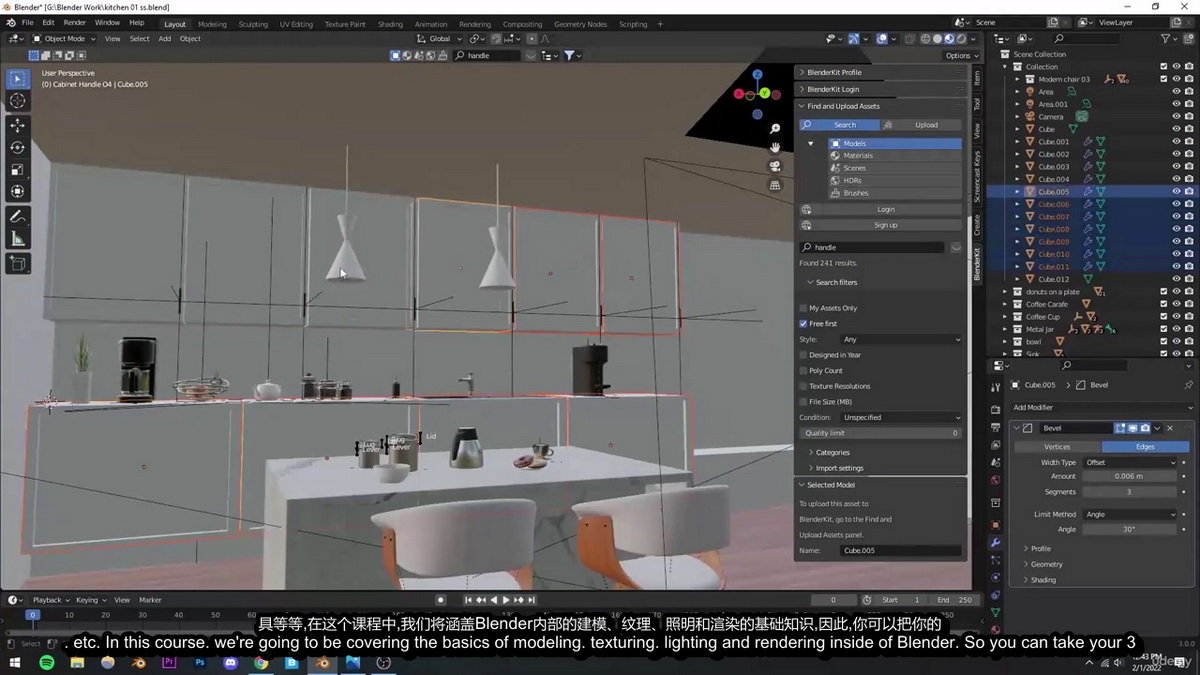Adjust the Quality limit slider
This screenshot has height=675, width=1200.
pos(881,433)
